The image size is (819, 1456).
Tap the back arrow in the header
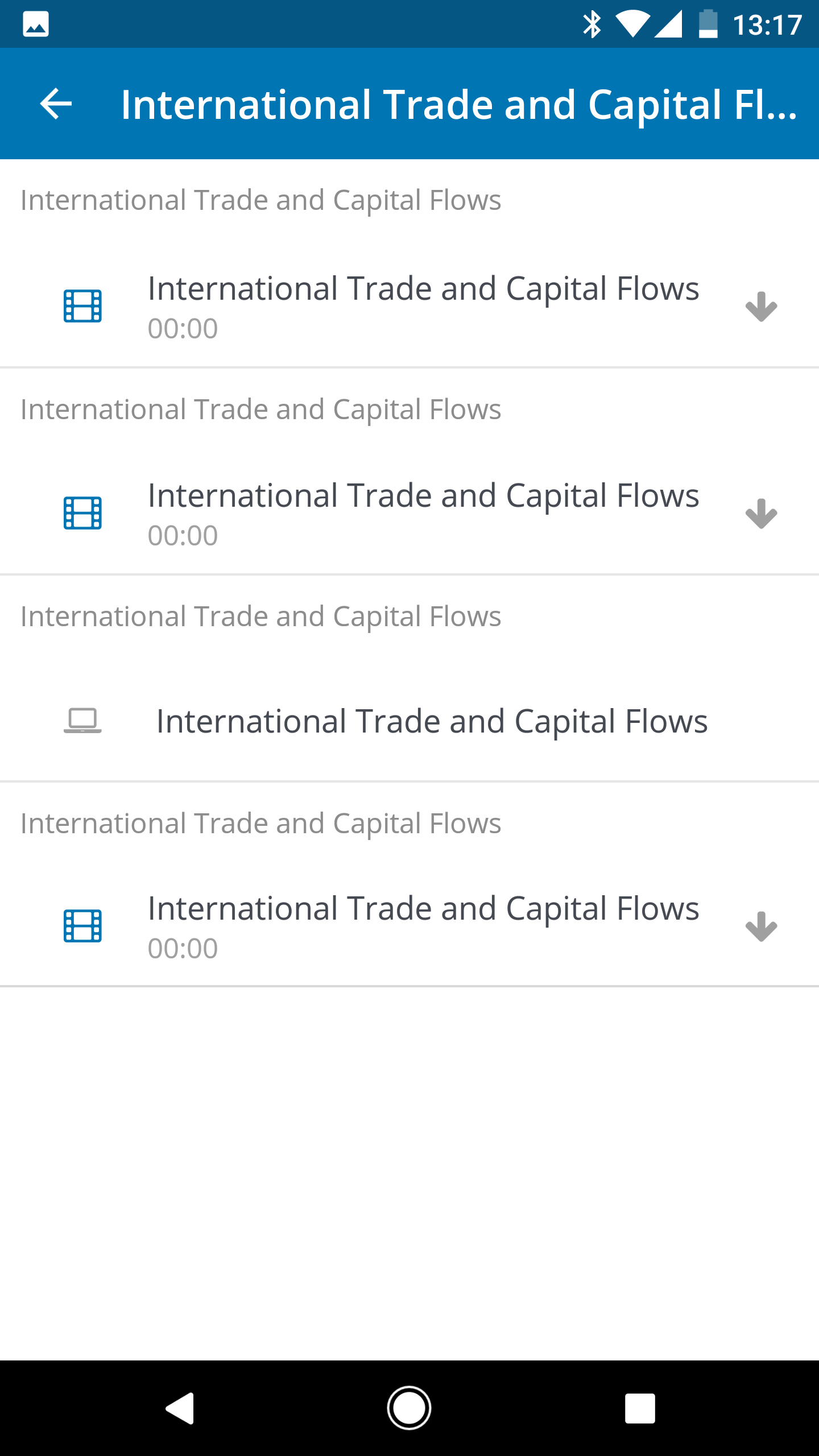click(x=56, y=104)
